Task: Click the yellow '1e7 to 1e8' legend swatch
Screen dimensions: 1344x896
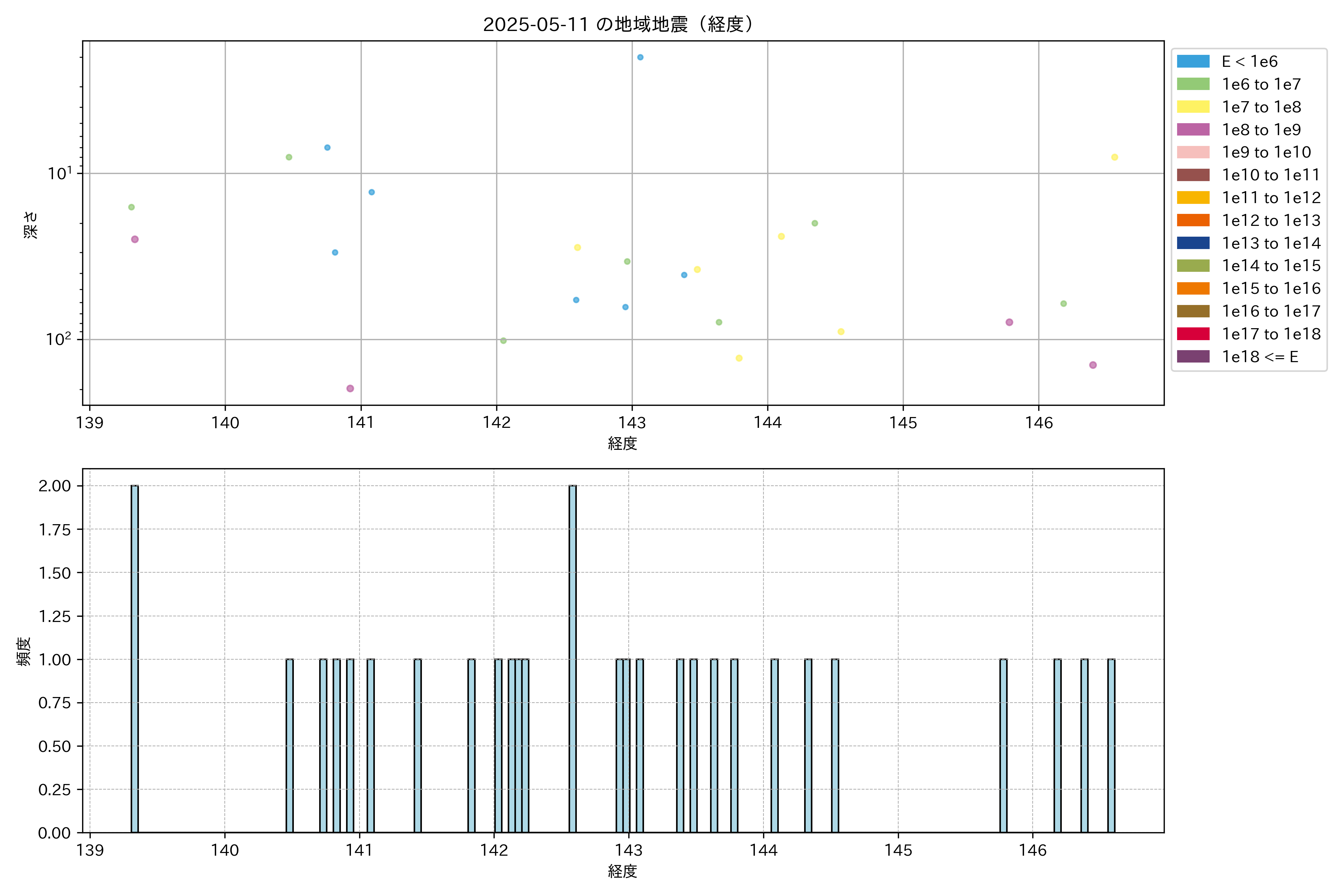Action: tap(1192, 107)
